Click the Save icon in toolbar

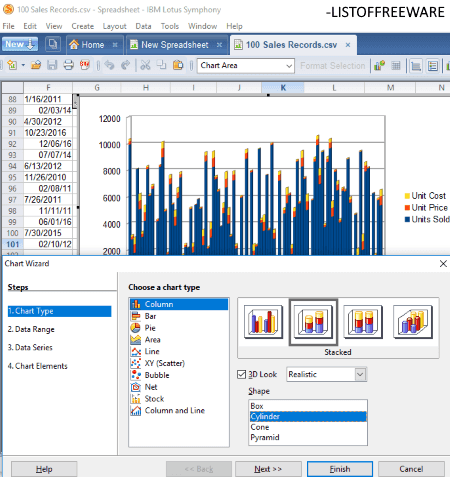coord(52,65)
